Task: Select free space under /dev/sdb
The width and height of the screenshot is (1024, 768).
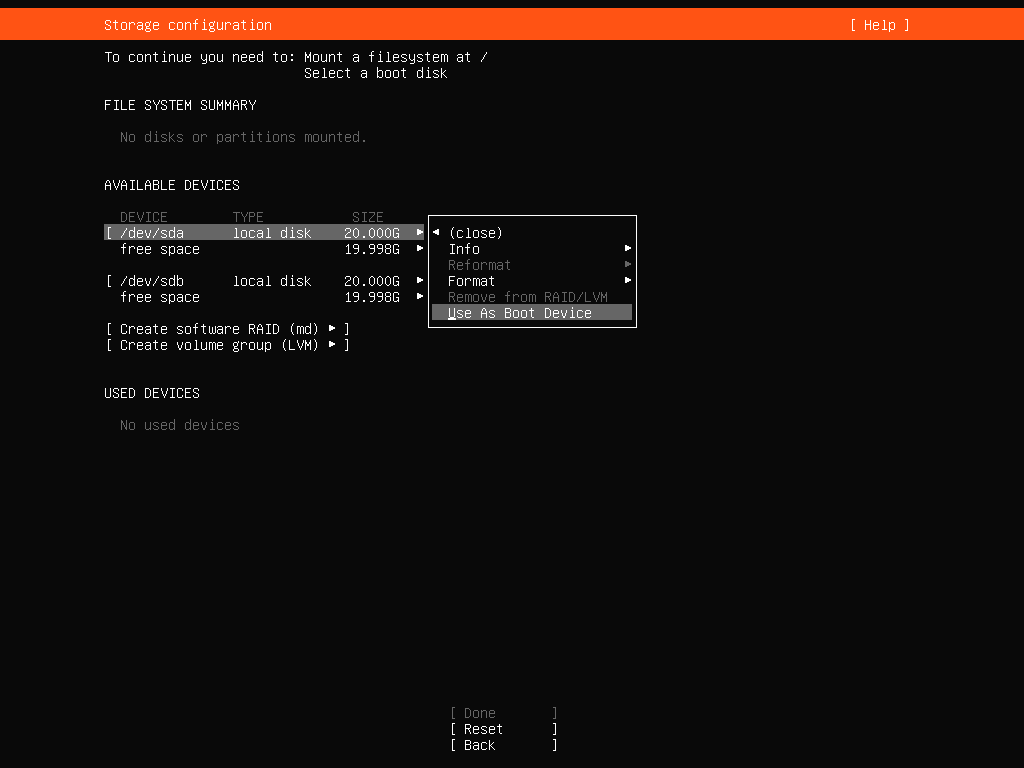Action: click(160, 297)
